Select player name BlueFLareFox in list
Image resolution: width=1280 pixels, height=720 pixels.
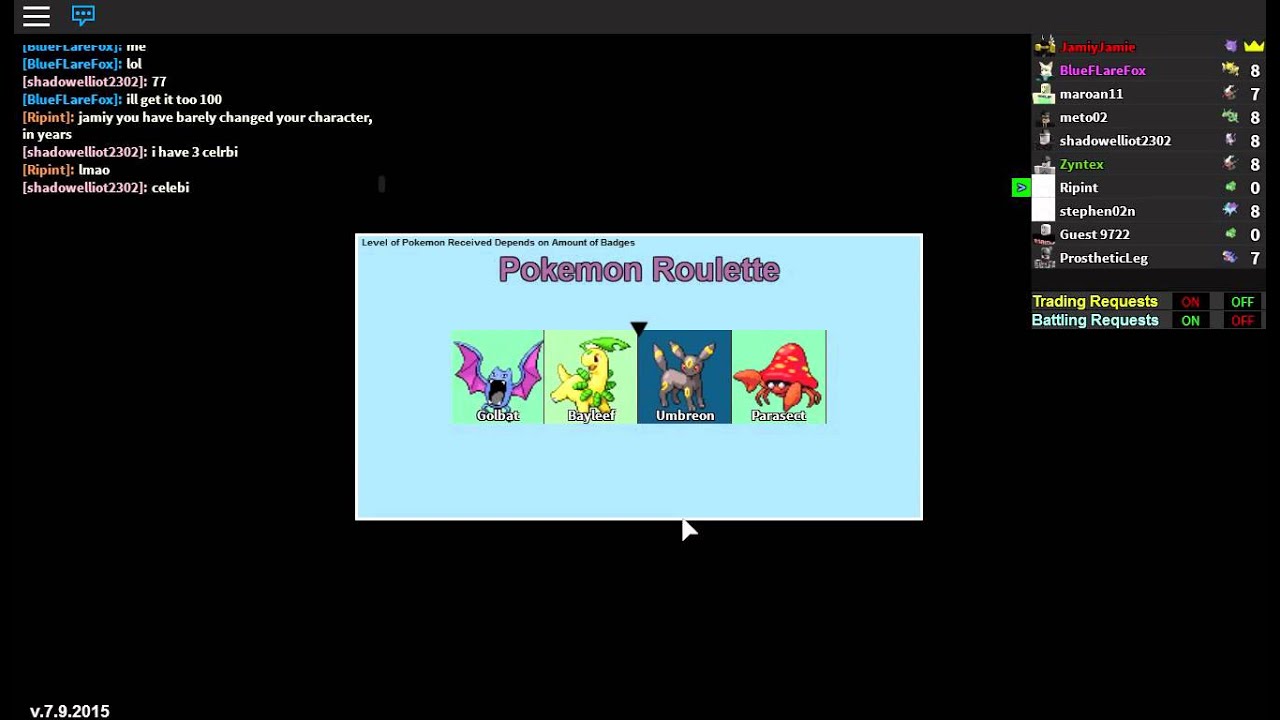[x=1102, y=70]
